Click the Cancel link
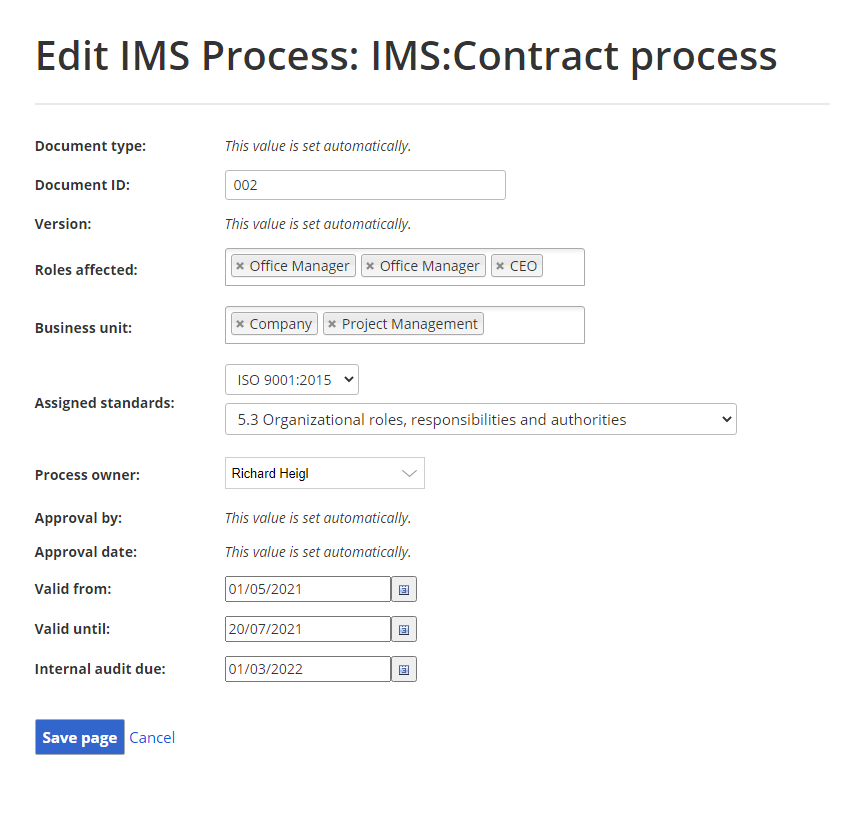Viewport: 865px width, 828px height. 152,738
